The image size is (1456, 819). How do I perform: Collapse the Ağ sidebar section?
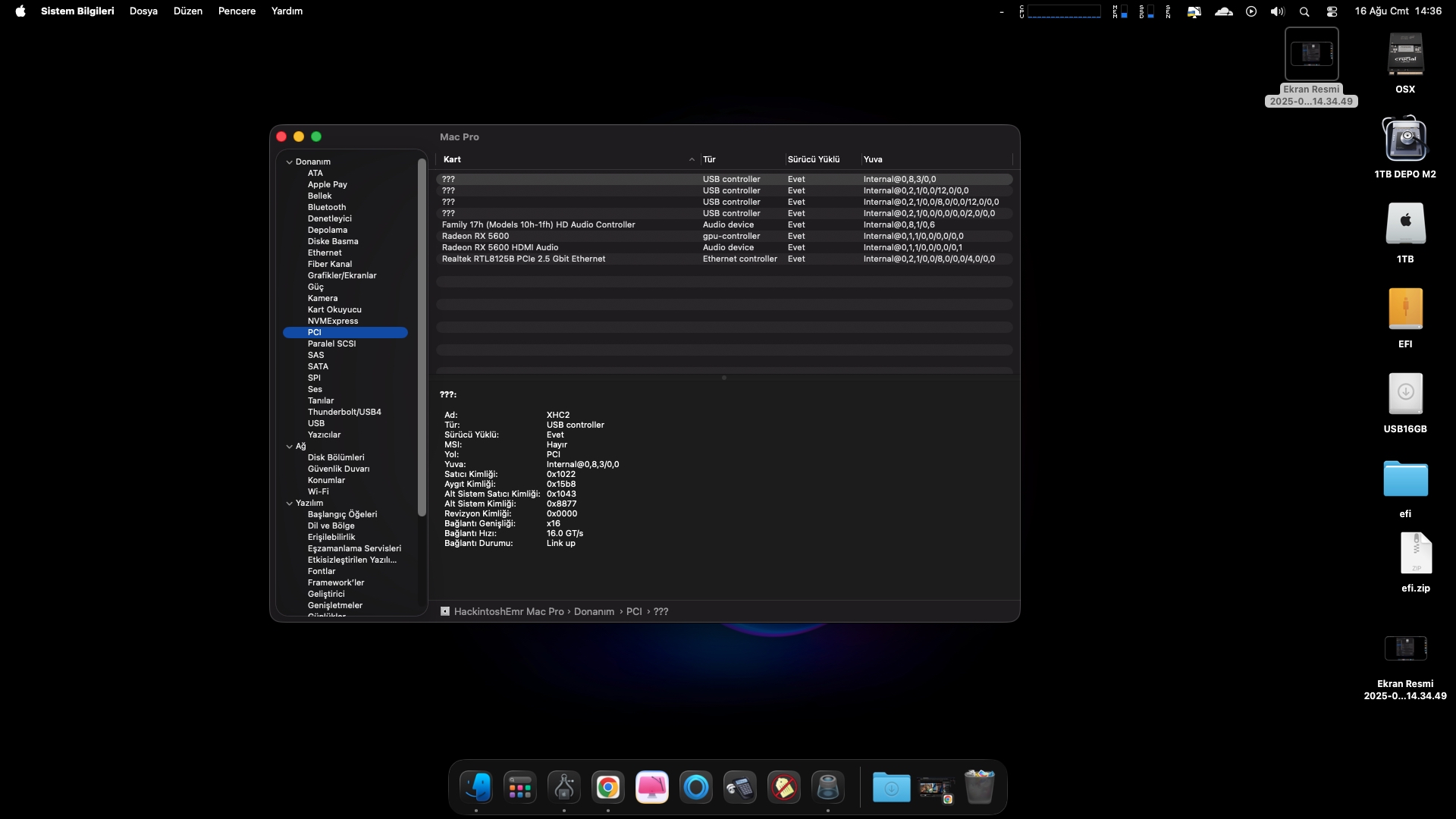point(290,447)
